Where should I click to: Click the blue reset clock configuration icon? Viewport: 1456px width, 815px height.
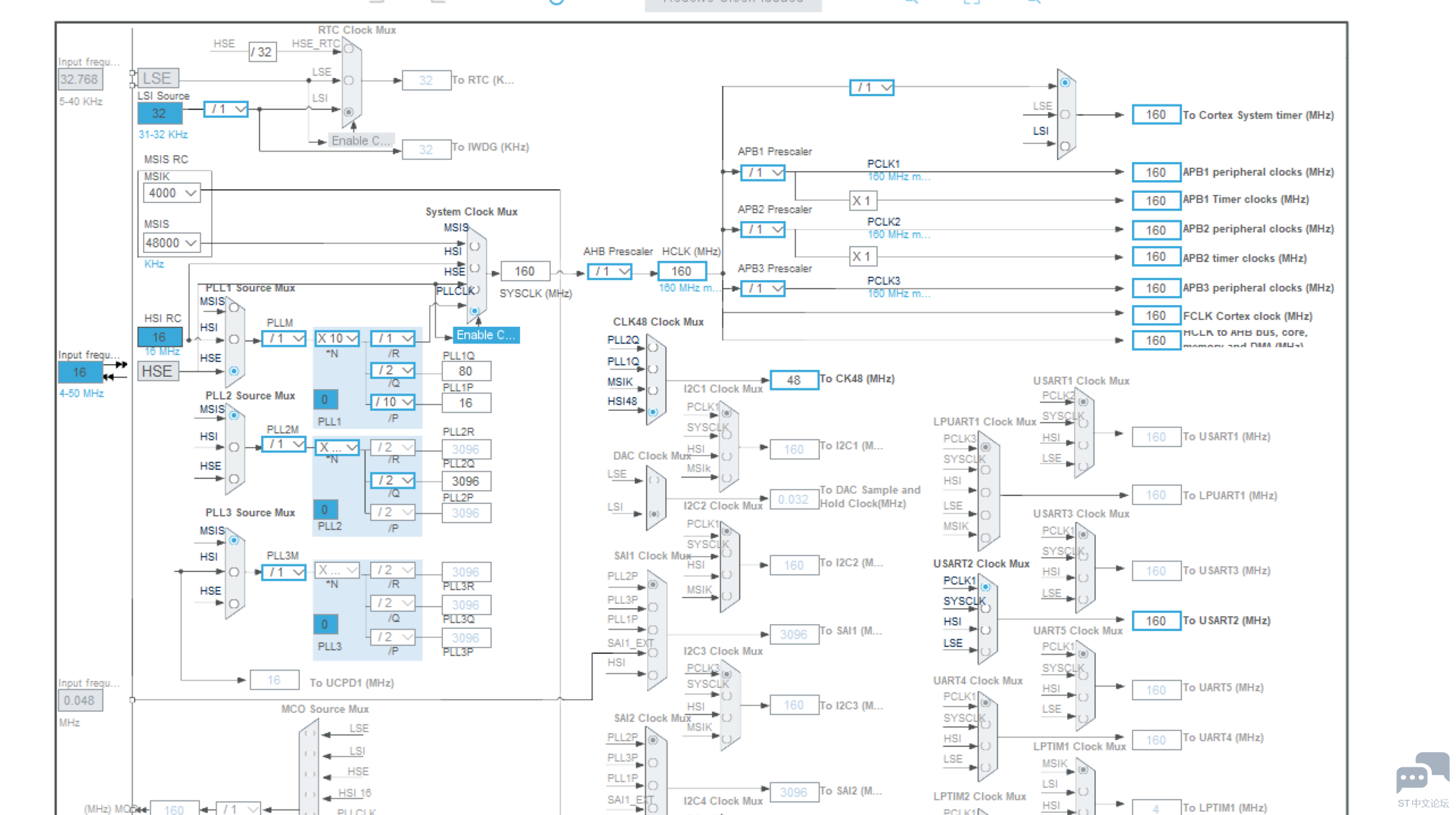point(556,2)
